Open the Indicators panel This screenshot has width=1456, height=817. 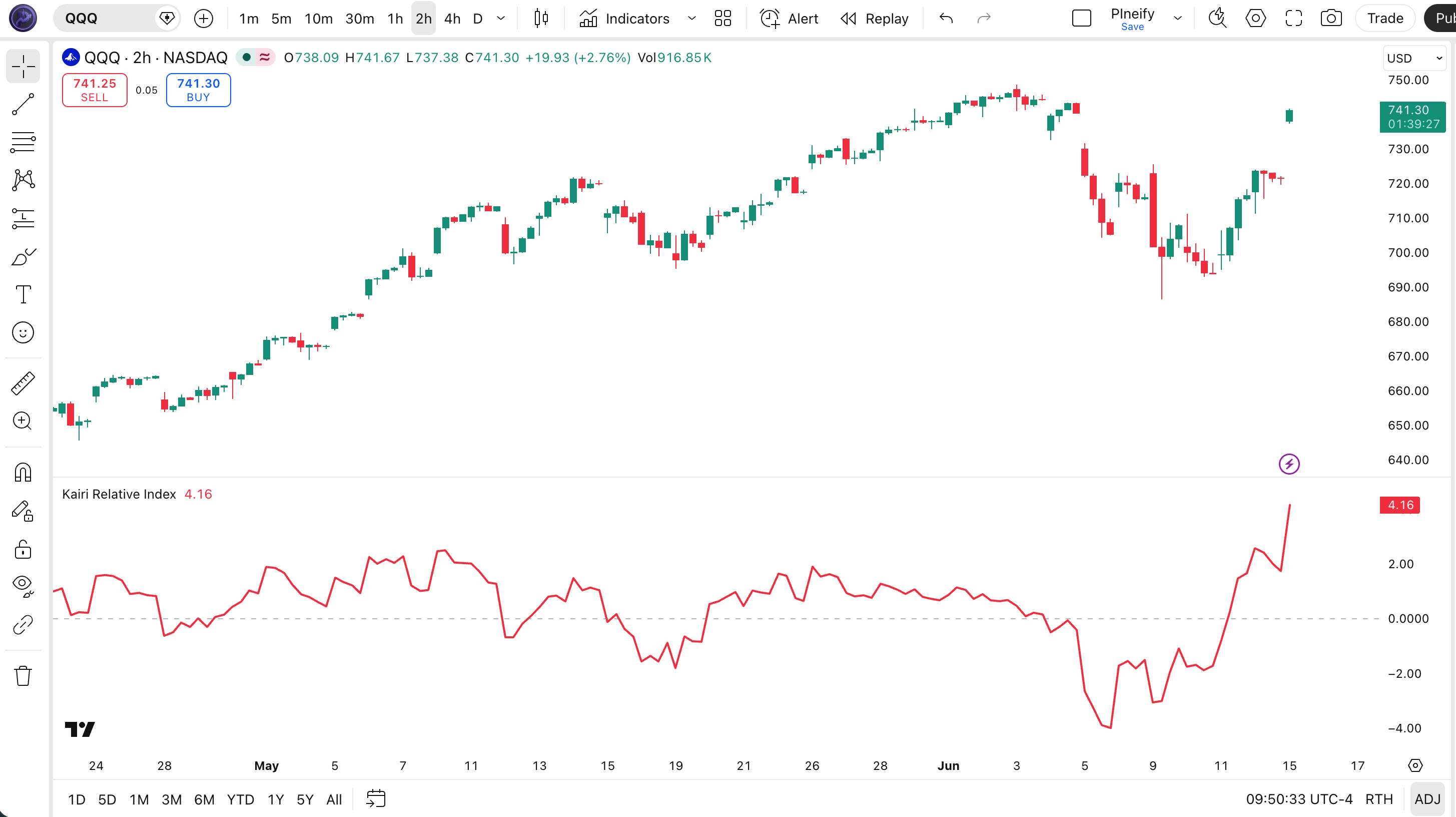pos(624,19)
